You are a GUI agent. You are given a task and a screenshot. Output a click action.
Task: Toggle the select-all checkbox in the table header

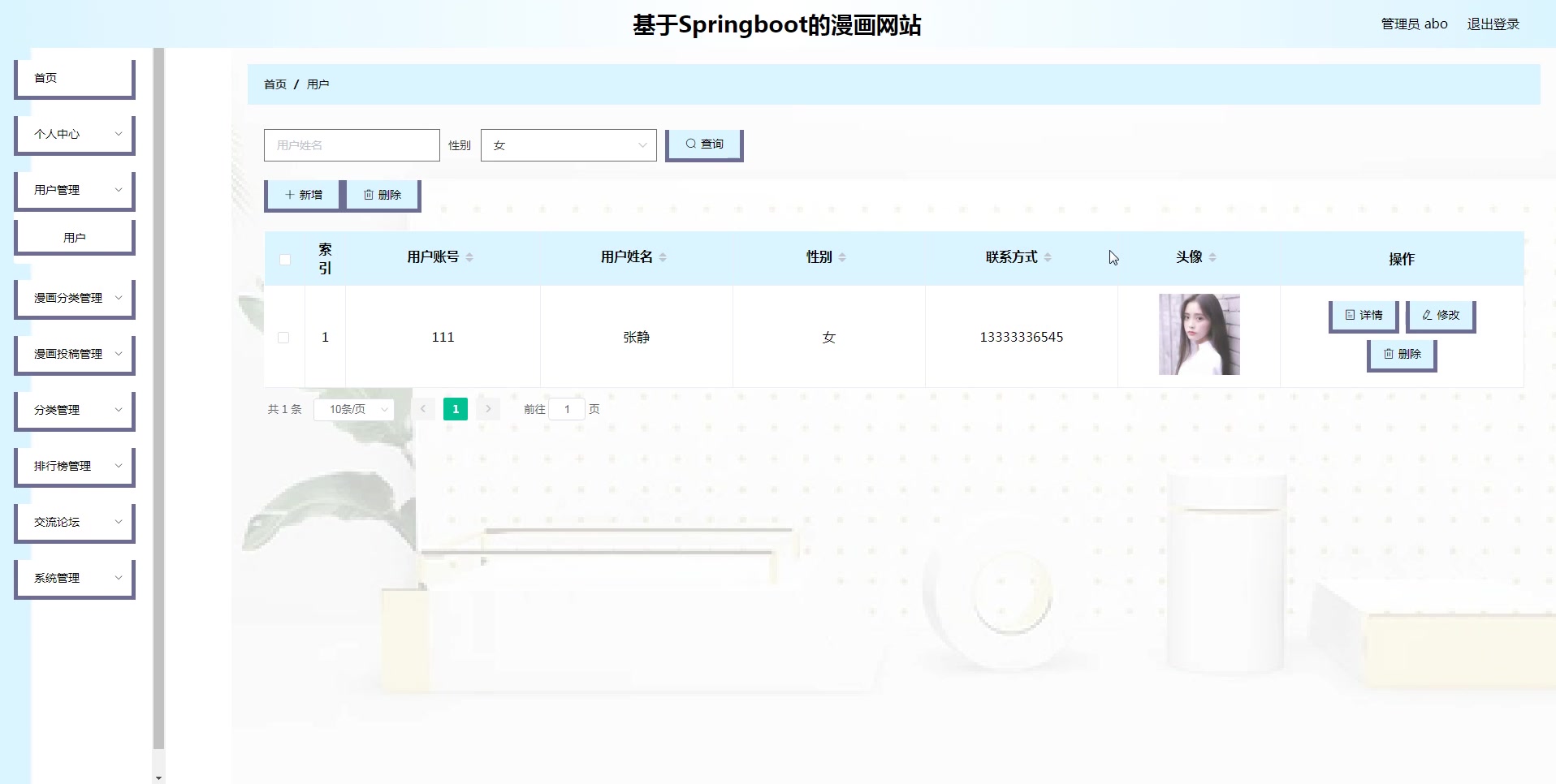[x=285, y=259]
